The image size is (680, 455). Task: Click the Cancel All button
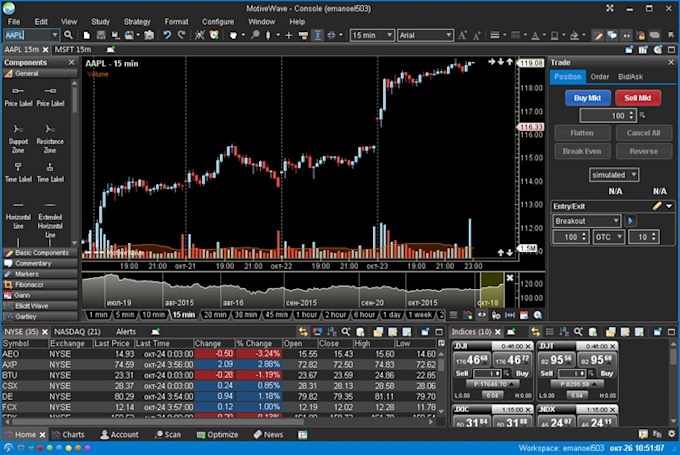point(643,133)
